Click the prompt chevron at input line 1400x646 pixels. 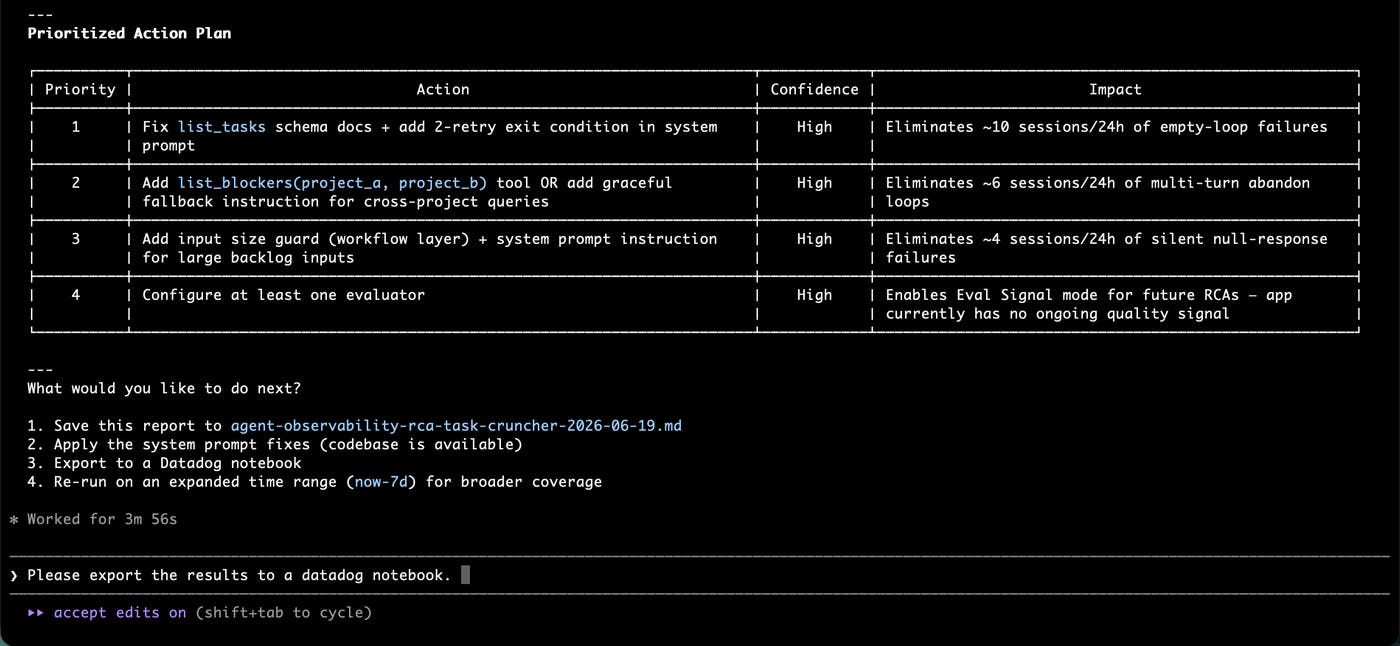(13, 575)
